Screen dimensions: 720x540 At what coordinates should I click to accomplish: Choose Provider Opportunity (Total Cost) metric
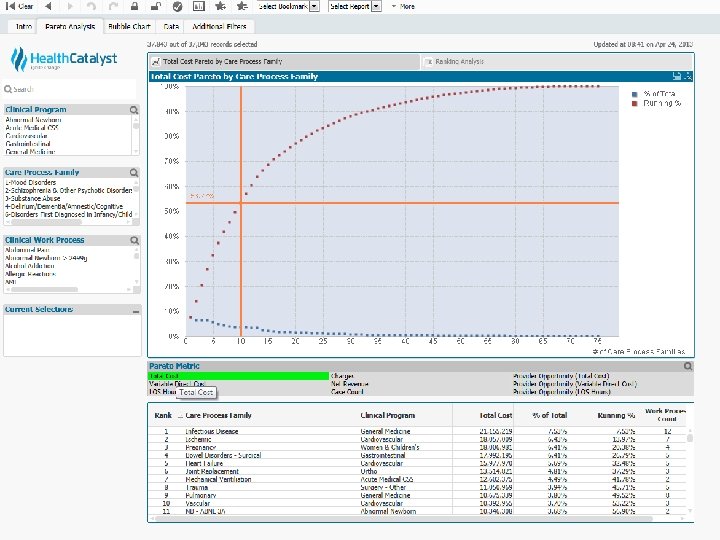point(602,376)
